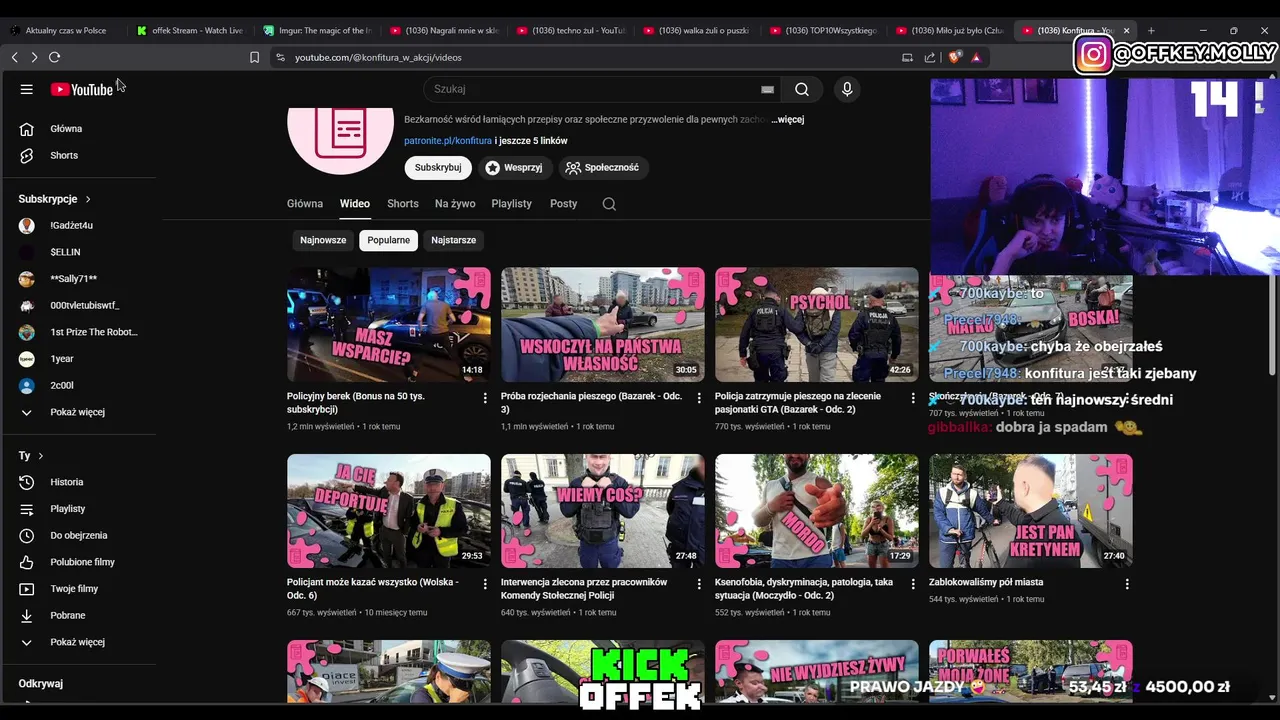Expand channel description with ...więcej
Viewport: 1280px width, 720px height.
pos(787,119)
